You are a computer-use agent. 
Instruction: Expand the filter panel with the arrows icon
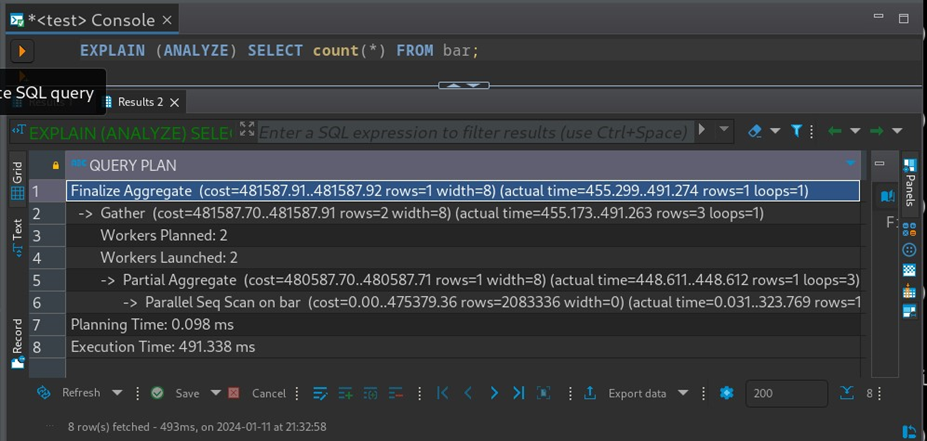247,129
